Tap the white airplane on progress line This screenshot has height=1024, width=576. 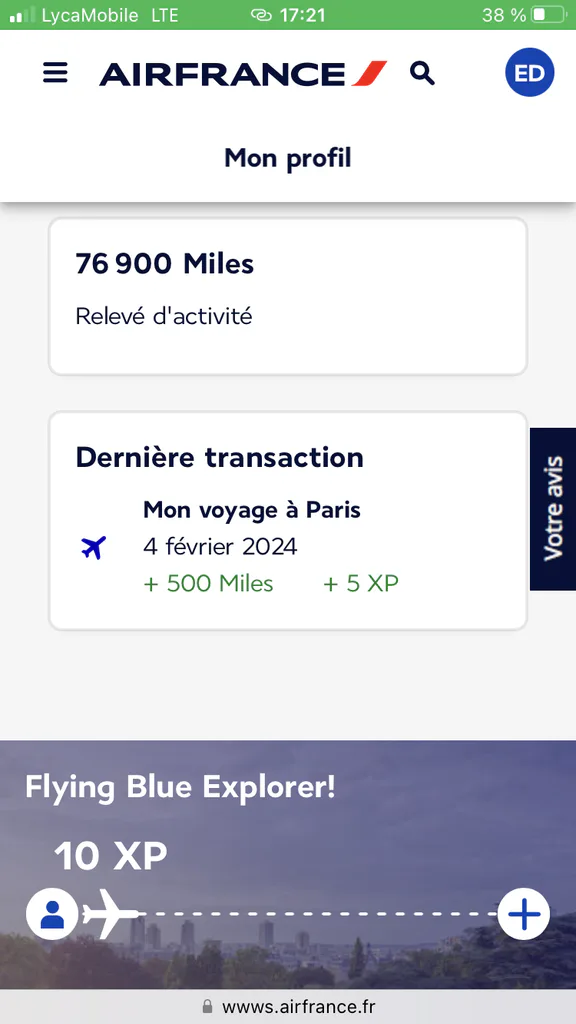[110, 914]
